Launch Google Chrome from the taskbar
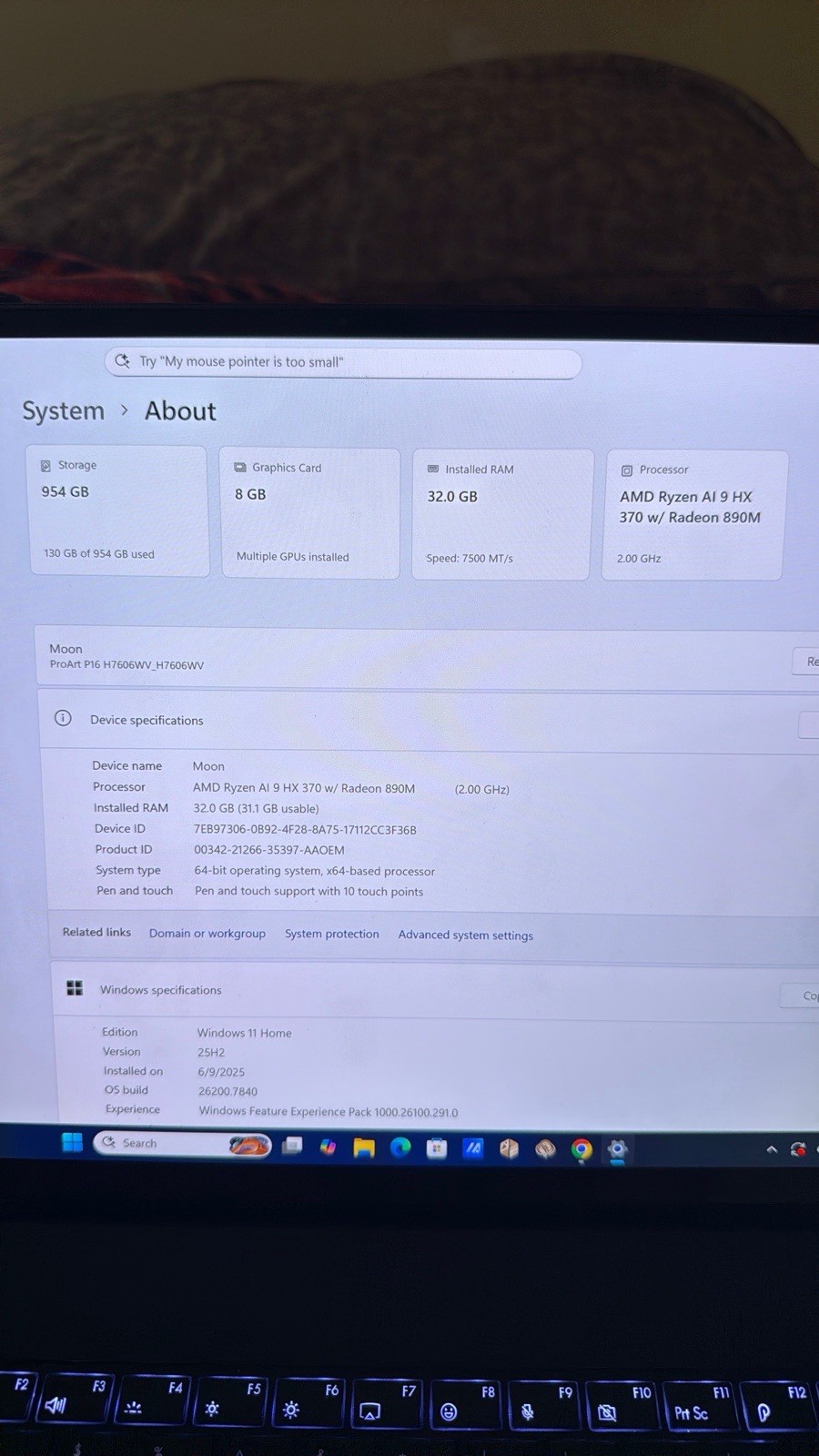 [581, 1149]
